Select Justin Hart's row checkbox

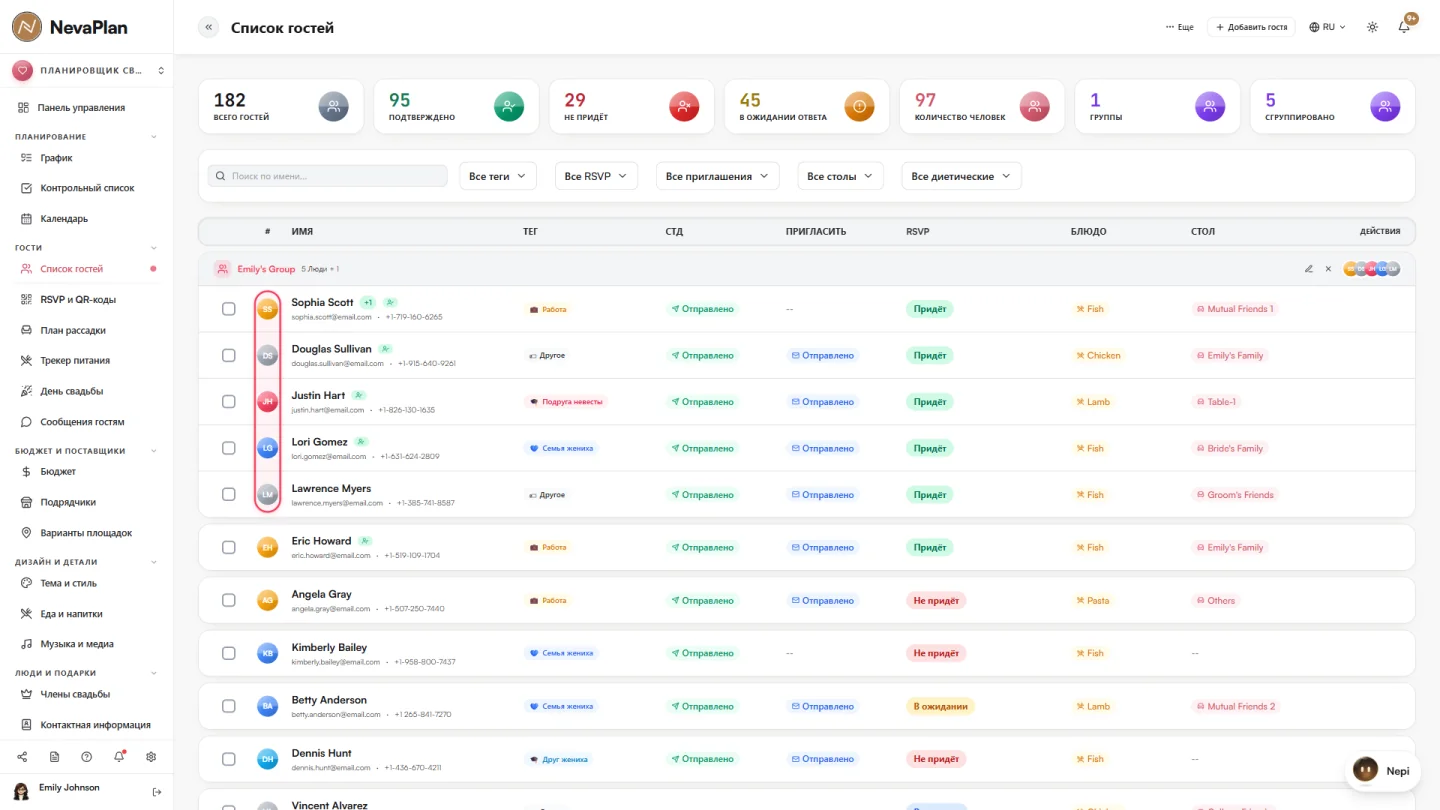click(x=229, y=402)
